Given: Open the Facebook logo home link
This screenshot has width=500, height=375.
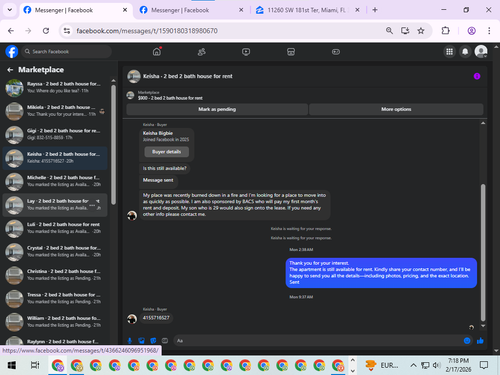Looking at the screenshot, I should pyautogui.click(x=12, y=52).
